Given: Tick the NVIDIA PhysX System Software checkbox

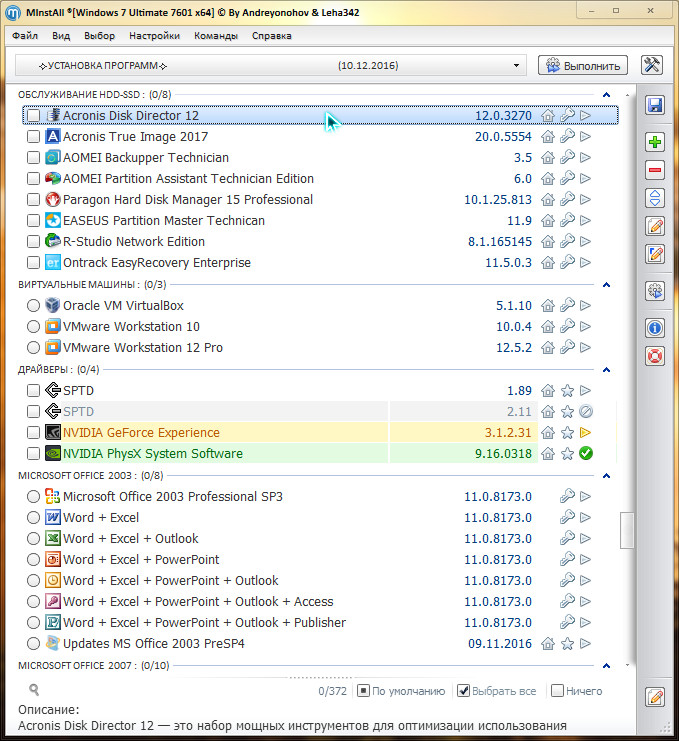Looking at the screenshot, I should point(33,454).
